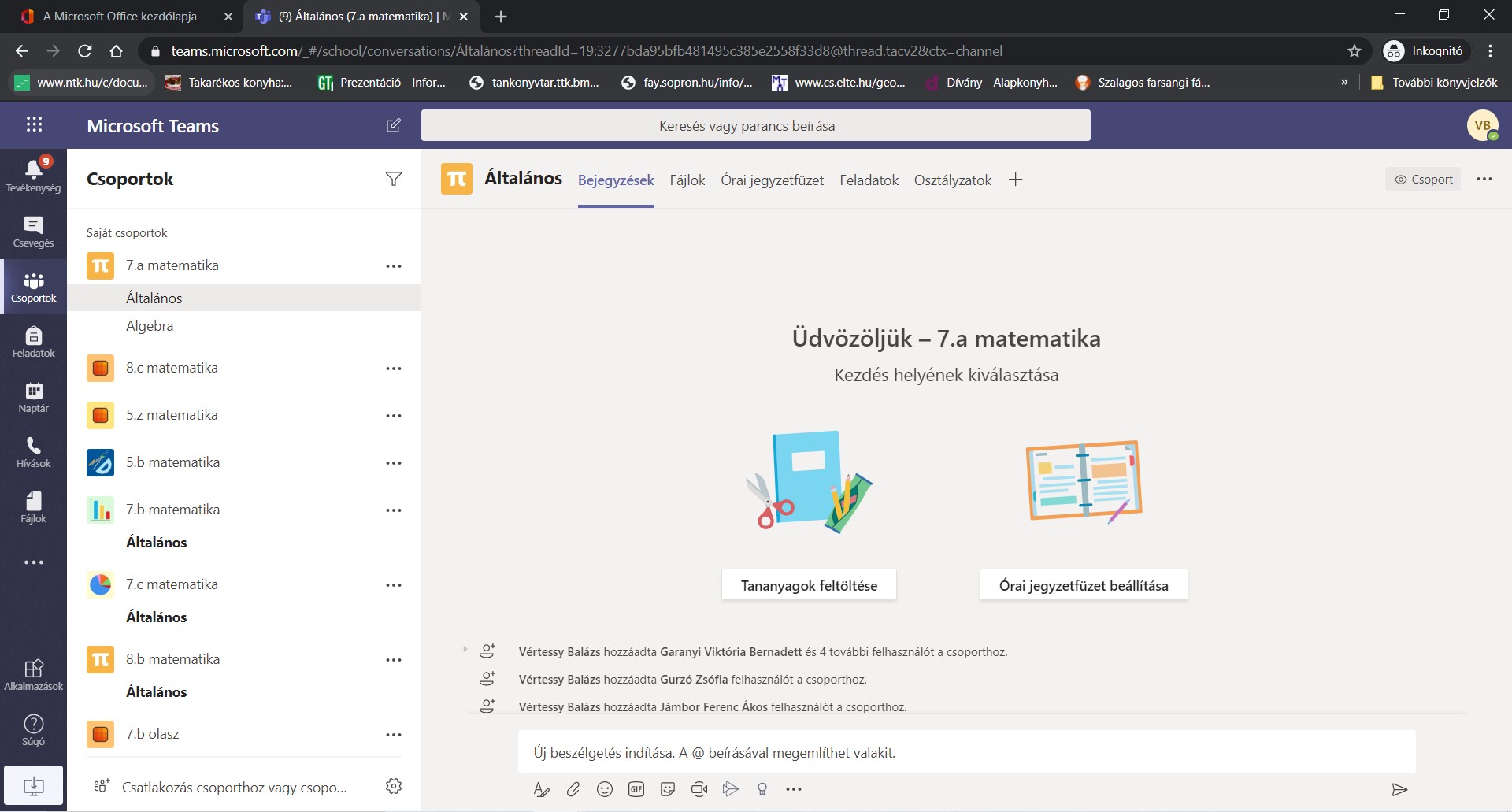Send the message with arrow icon
The height and width of the screenshot is (812, 1512).
point(1399,789)
